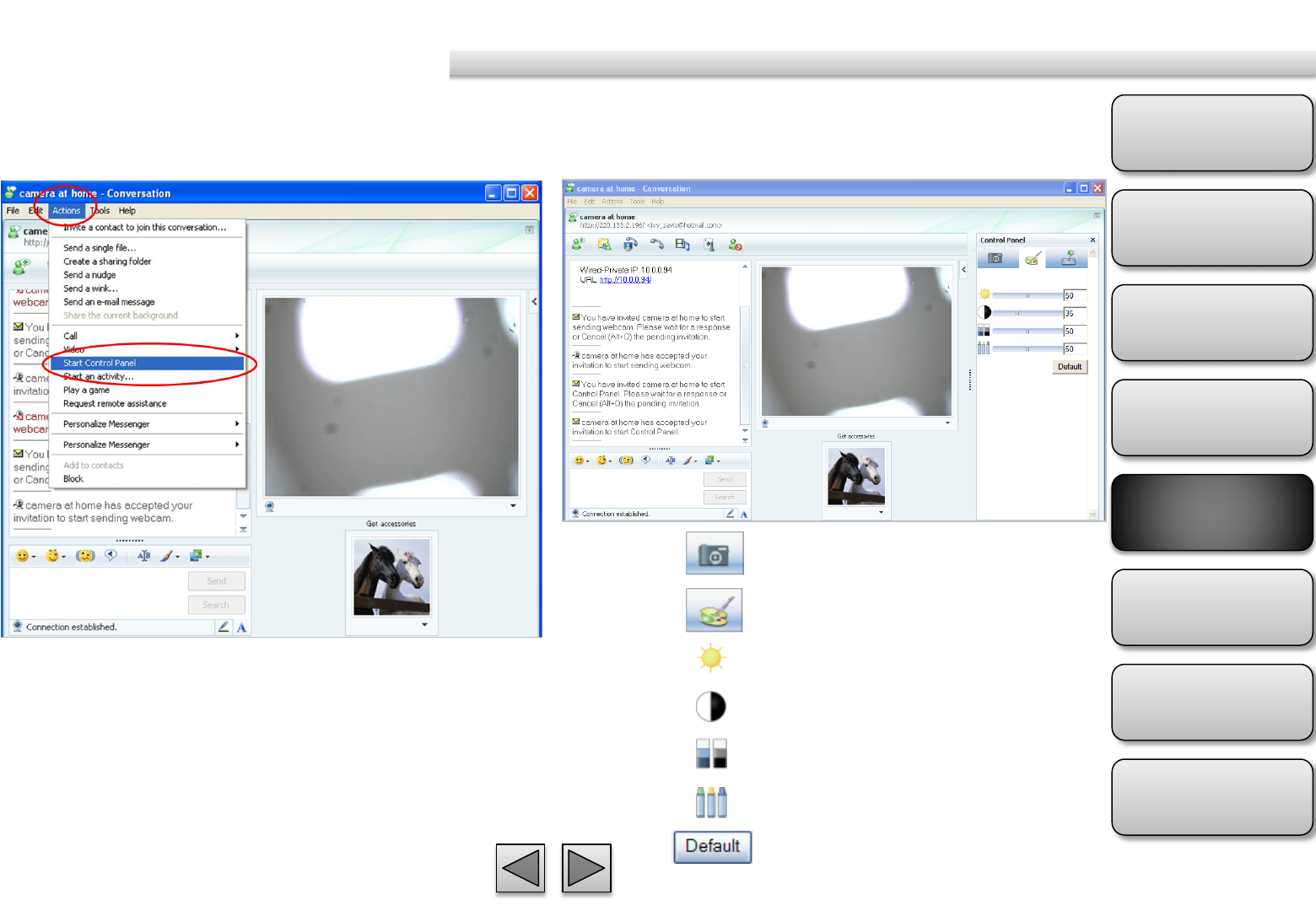Open the File menu in the Actions-menu window
The width and height of the screenshot is (1316, 911).
click(13, 211)
